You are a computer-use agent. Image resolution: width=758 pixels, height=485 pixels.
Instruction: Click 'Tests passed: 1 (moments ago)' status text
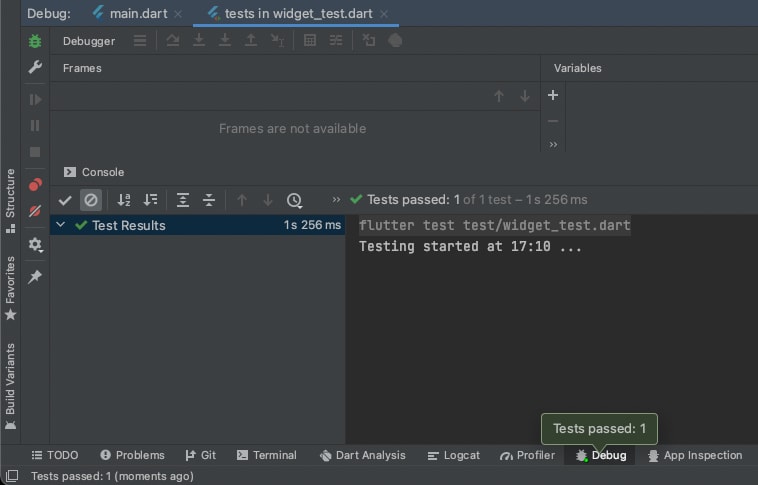click(112, 476)
